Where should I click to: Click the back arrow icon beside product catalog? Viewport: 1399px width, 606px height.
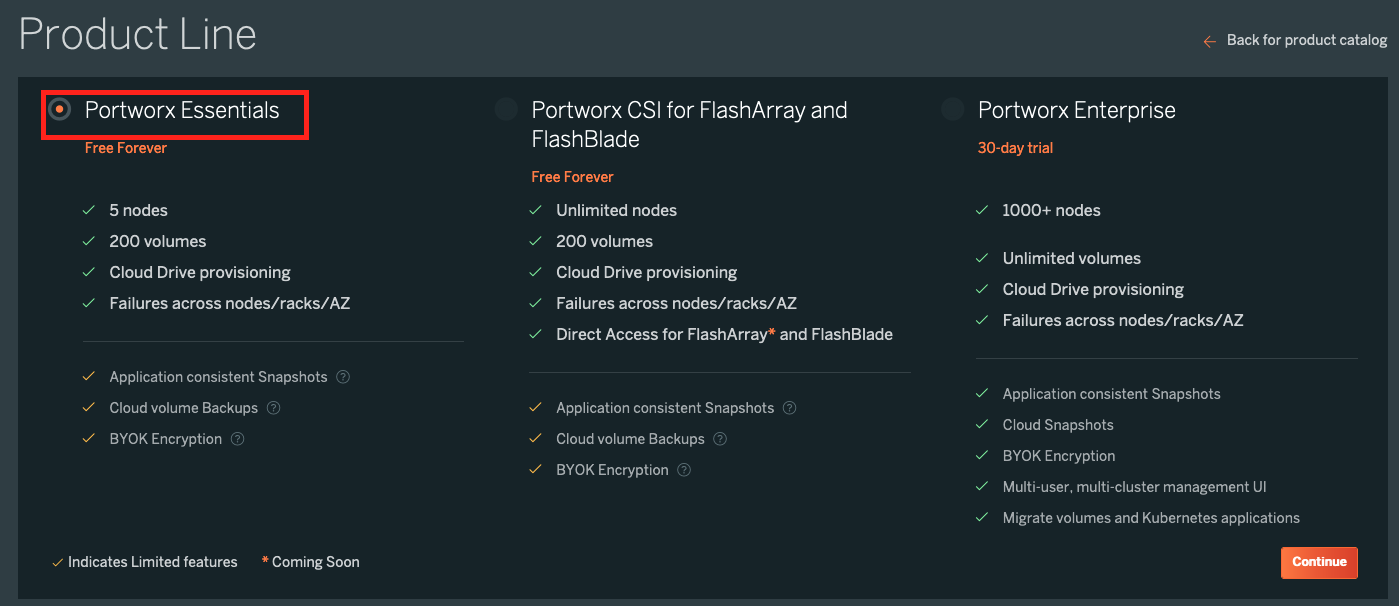coord(1210,41)
